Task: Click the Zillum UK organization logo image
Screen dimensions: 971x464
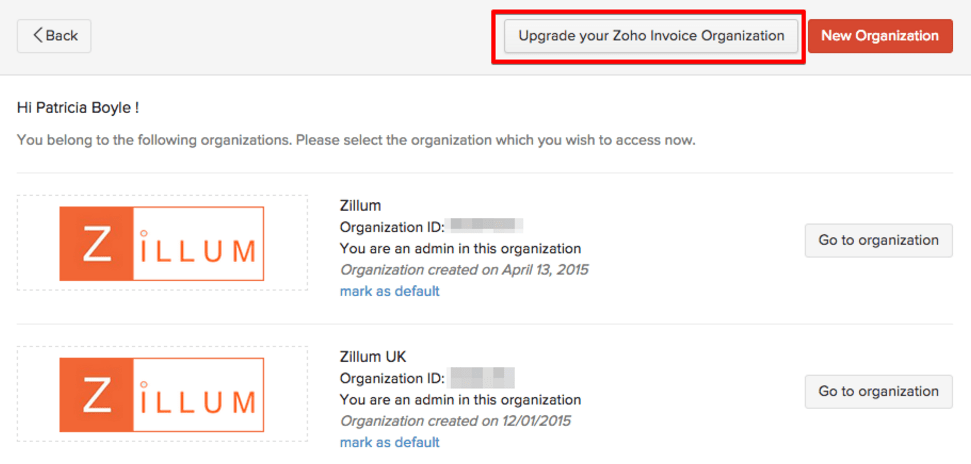Action: pos(162,394)
